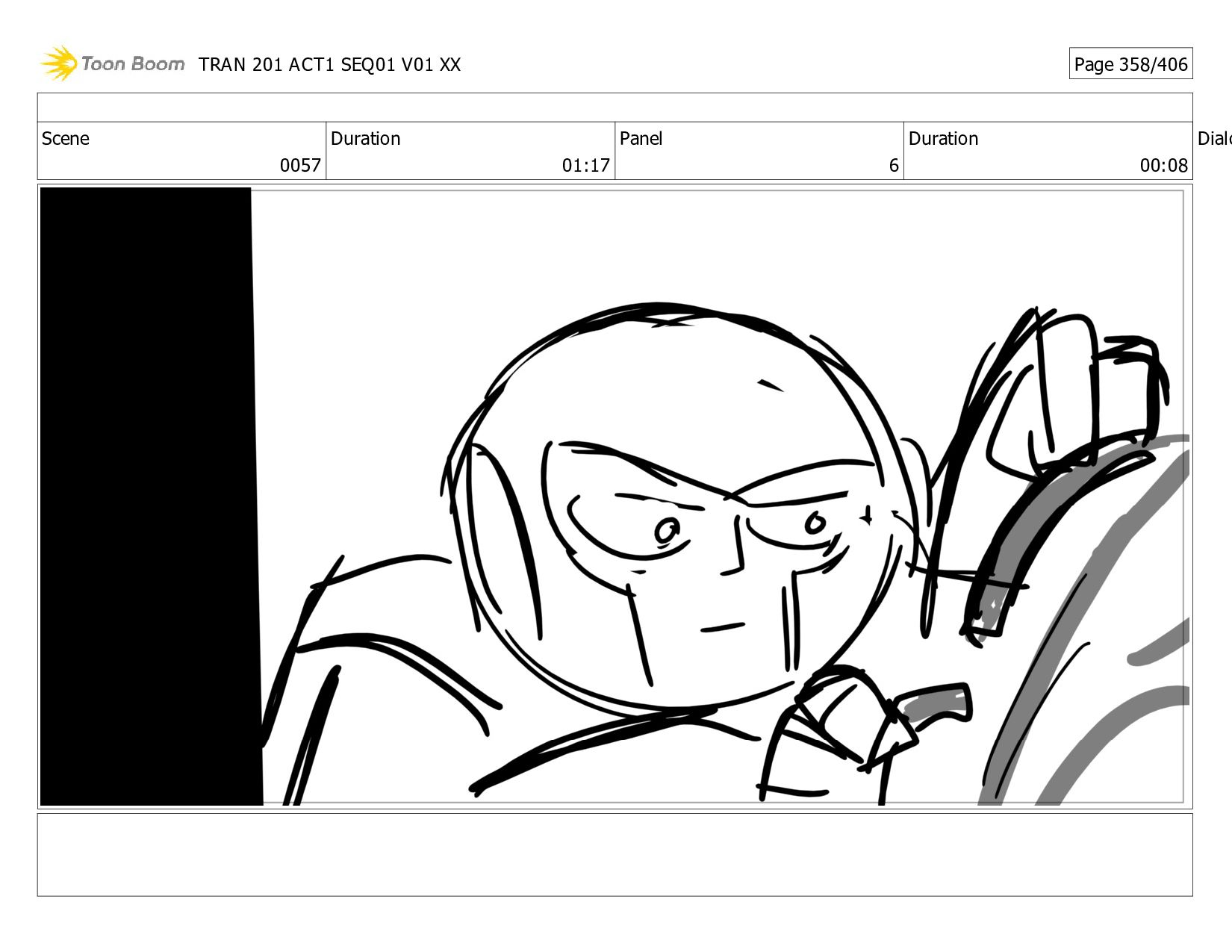Select the panel number '6'
This screenshot has width=1232, height=952.
tap(894, 165)
